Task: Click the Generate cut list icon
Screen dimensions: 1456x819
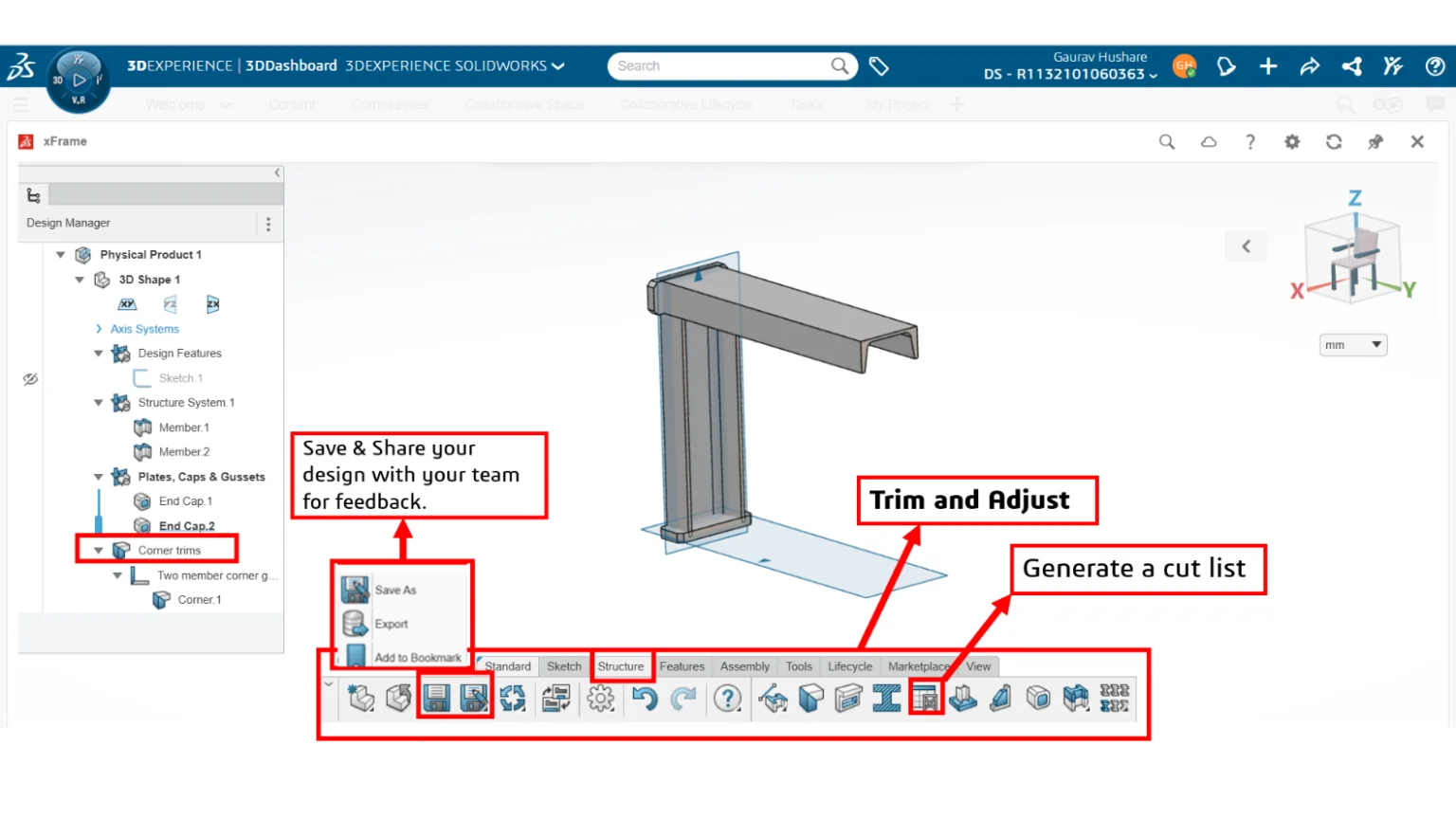Action: pos(925,699)
